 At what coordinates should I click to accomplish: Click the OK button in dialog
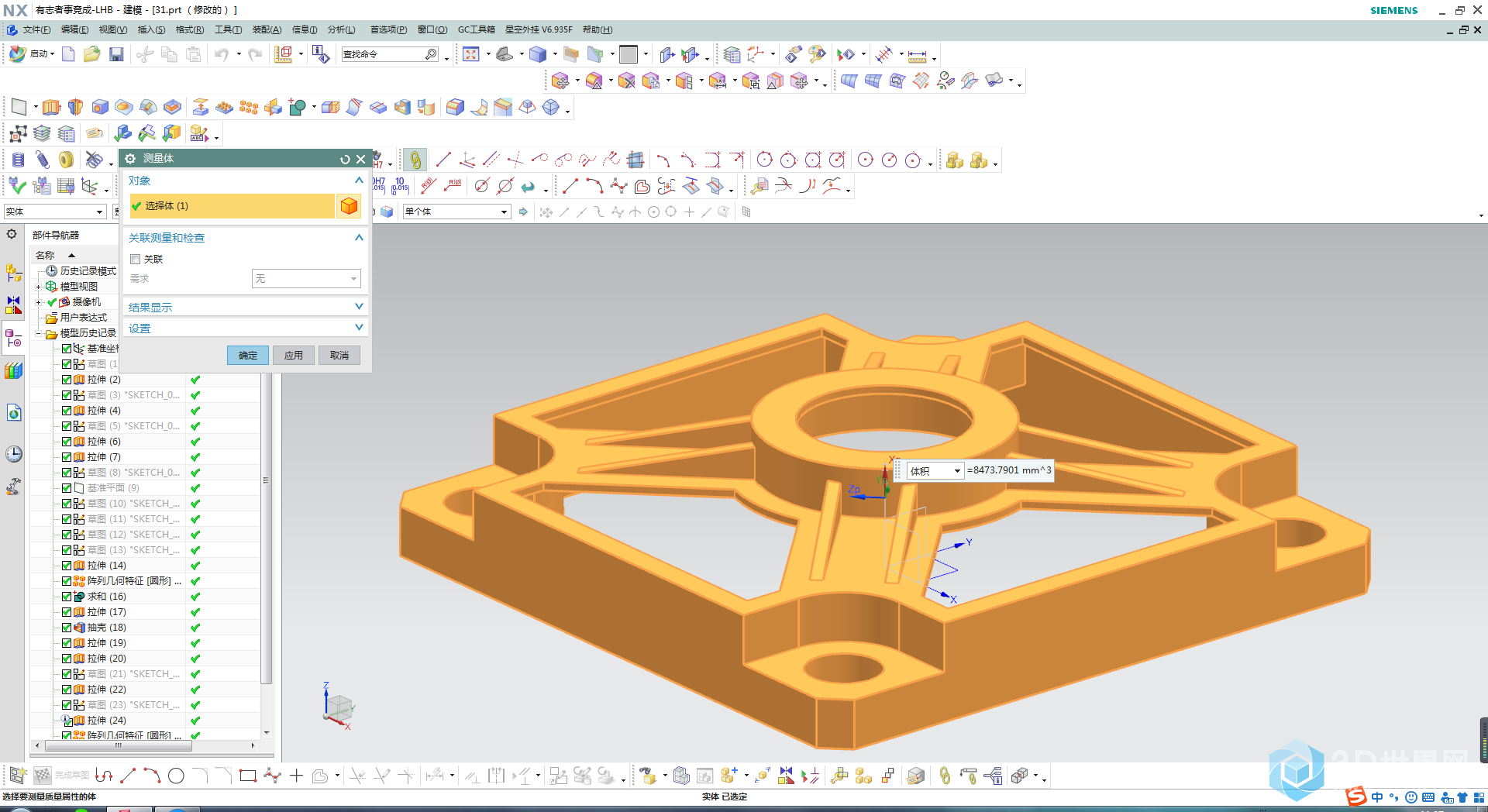coord(248,356)
